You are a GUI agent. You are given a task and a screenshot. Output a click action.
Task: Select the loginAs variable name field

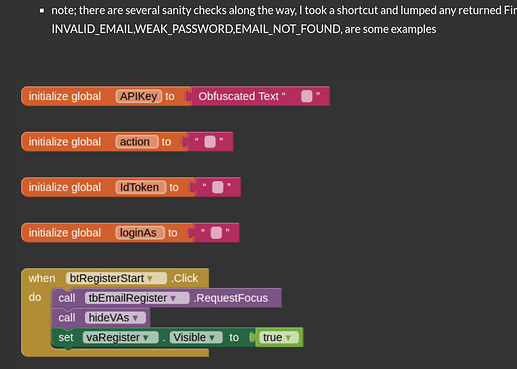(x=140, y=232)
